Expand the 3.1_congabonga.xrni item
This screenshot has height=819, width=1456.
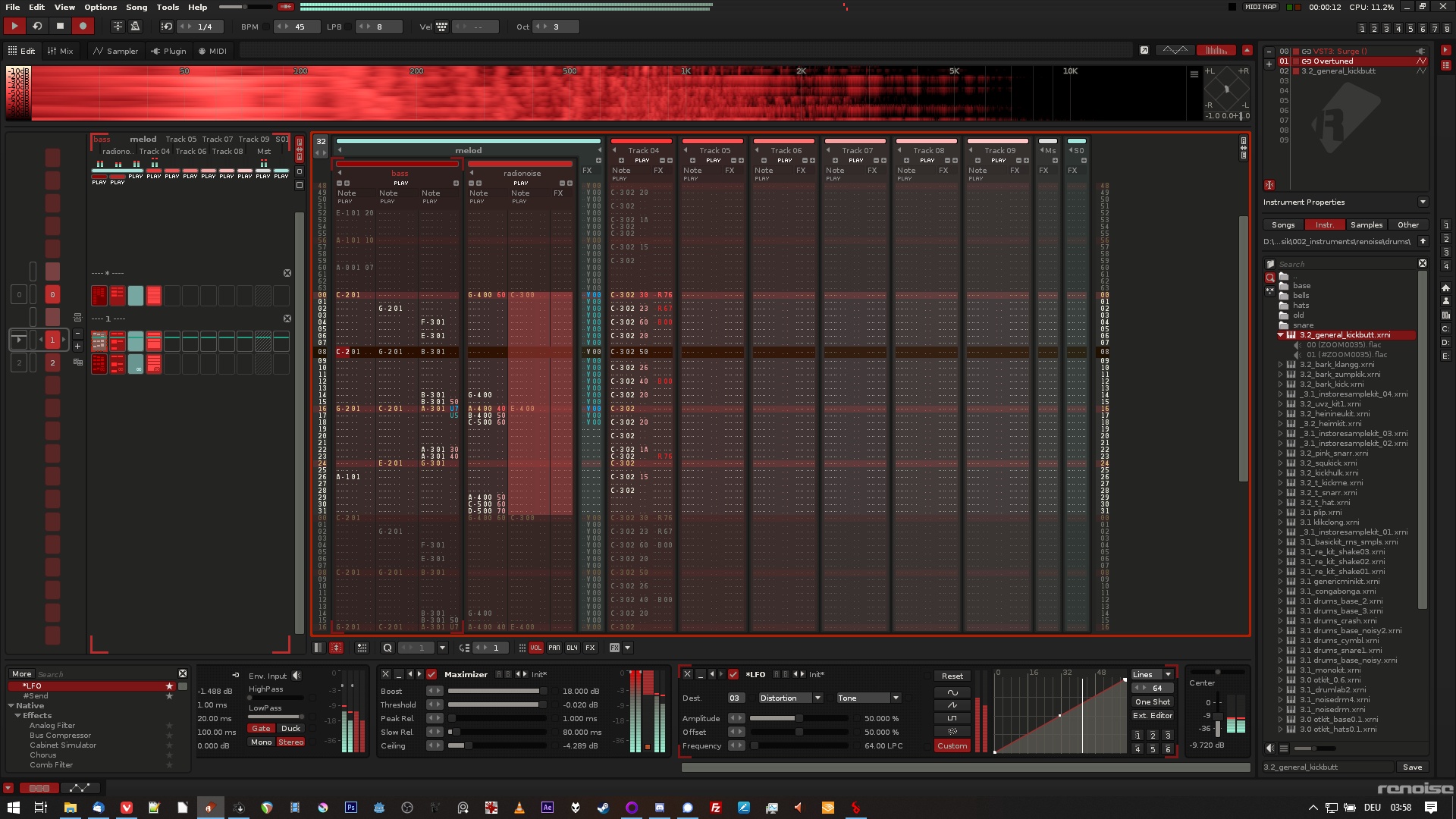(x=1281, y=591)
